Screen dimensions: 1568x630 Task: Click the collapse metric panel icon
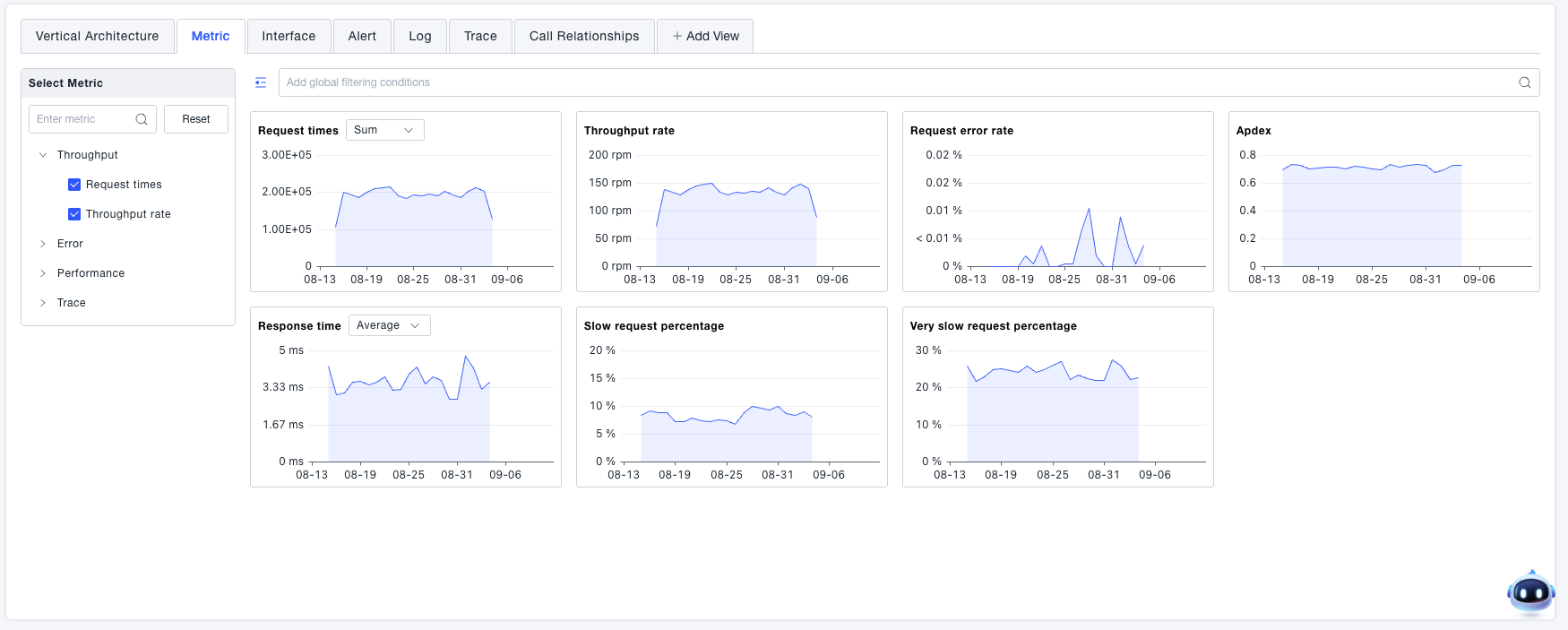click(261, 82)
